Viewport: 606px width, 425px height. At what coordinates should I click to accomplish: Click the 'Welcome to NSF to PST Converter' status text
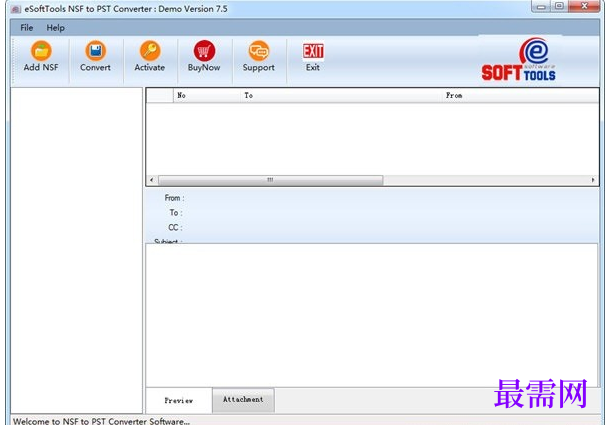click(x=102, y=421)
